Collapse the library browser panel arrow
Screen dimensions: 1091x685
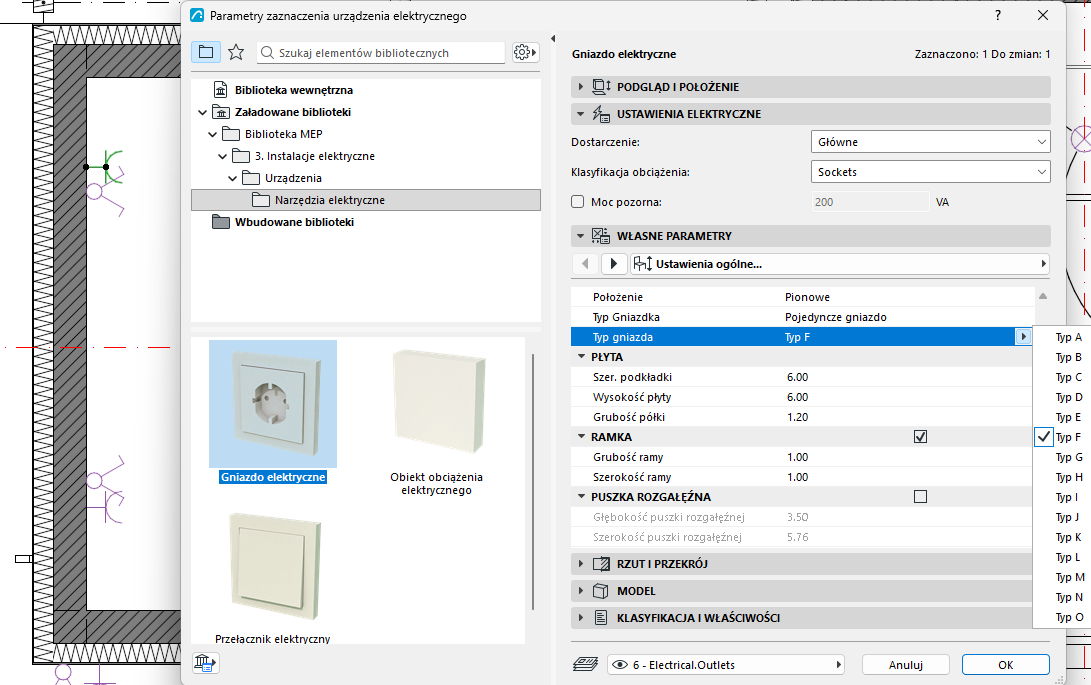[553, 38]
